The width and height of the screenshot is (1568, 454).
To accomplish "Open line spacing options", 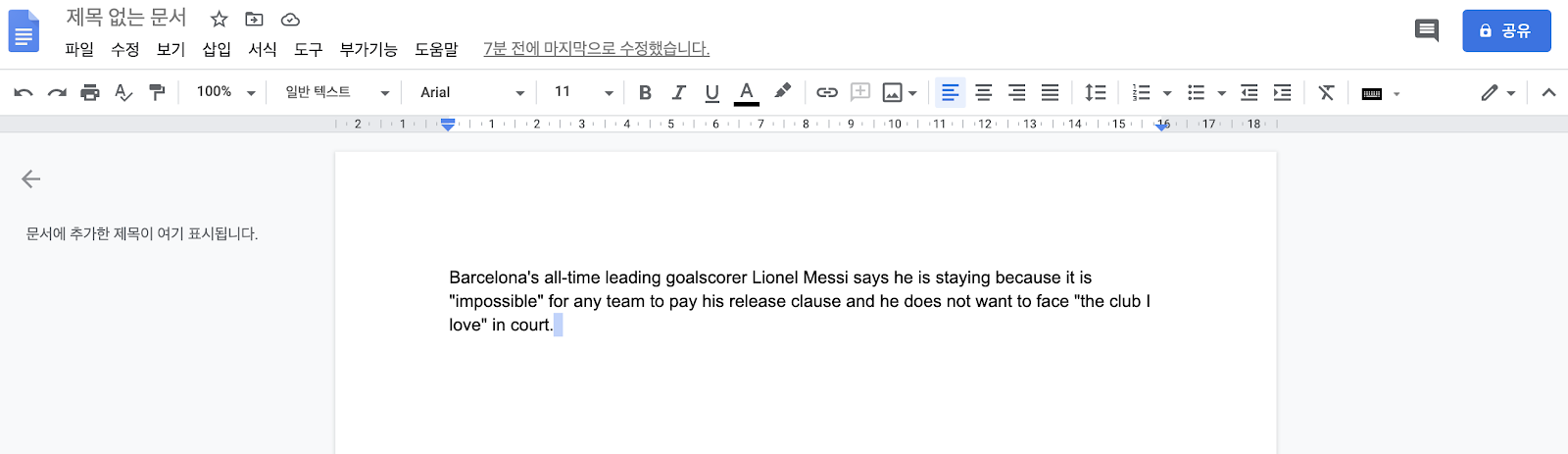I will (x=1096, y=92).
